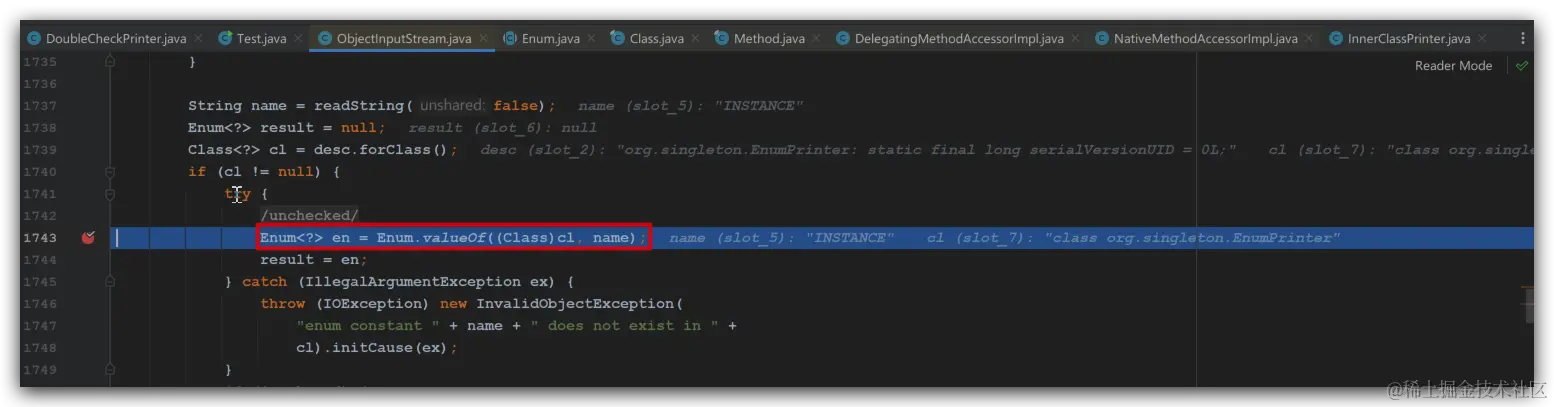Open the Test.java editor tab
Viewport: 1554px width, 407px height.
click(261, 39)
